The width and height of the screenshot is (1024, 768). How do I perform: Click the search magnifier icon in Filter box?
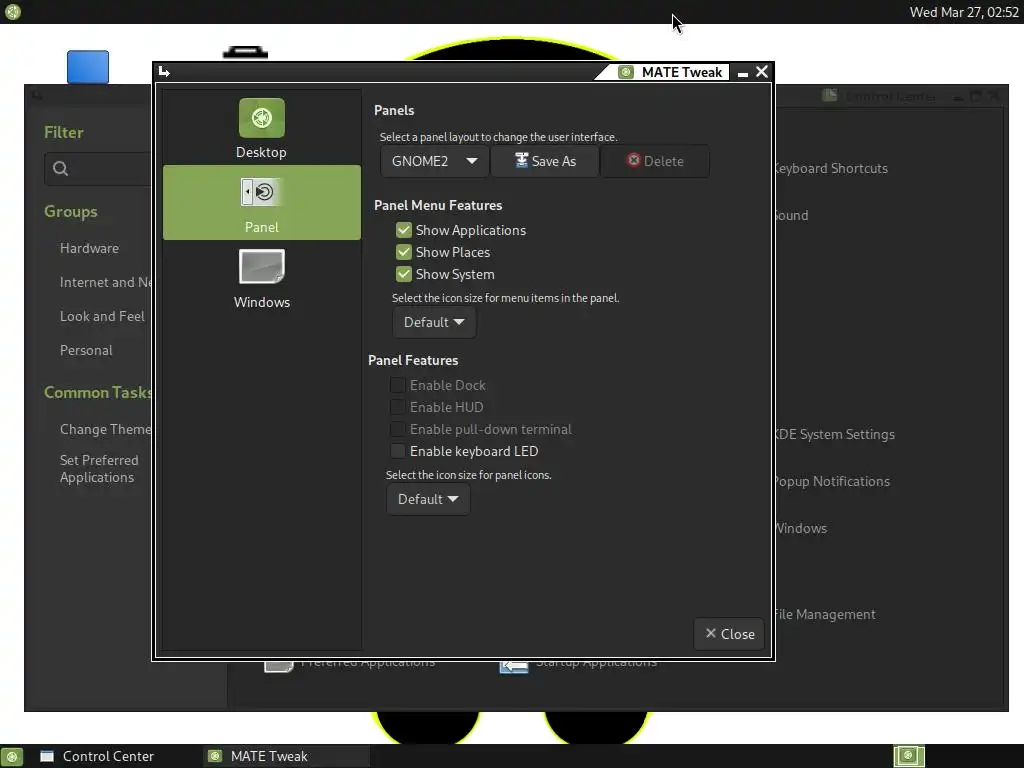coord(60,169)
